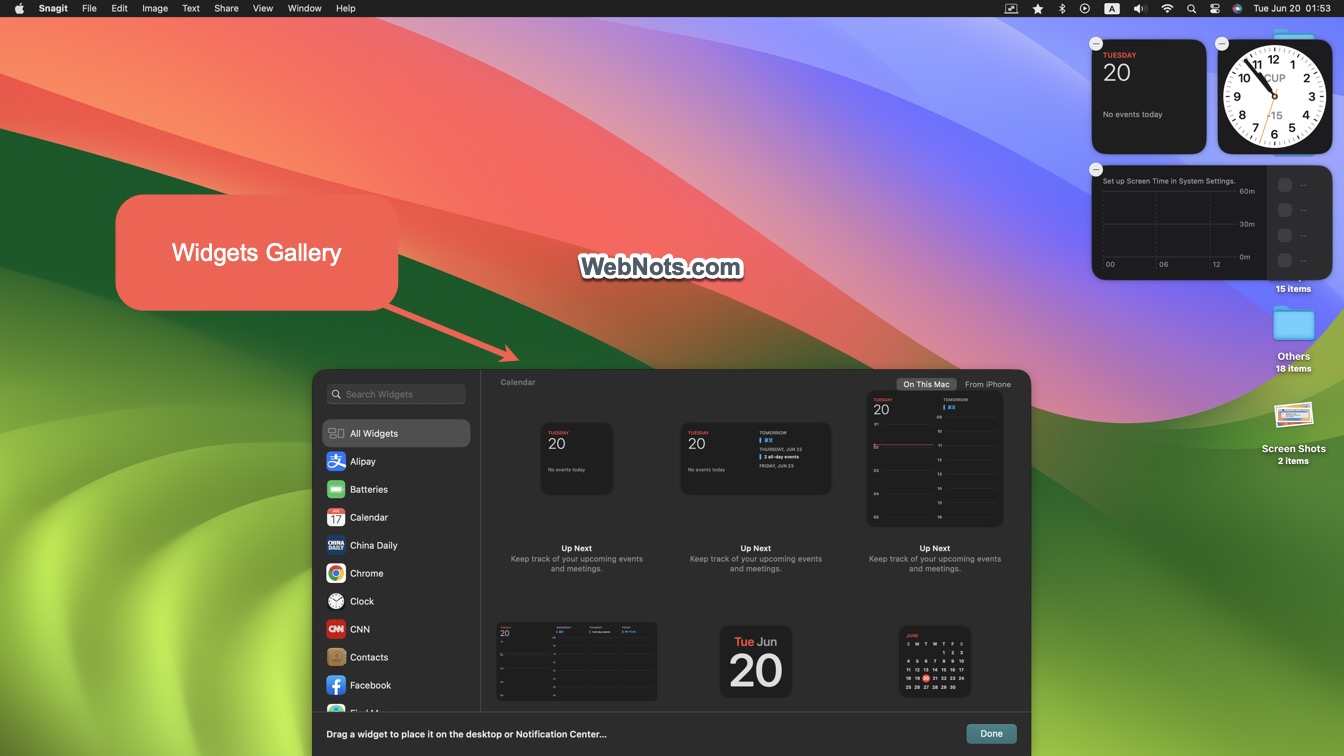The width and height of the screenshot is (1344, 756).
Task: Click the Now Playing menu bar icon
Action: point(1085,8)
